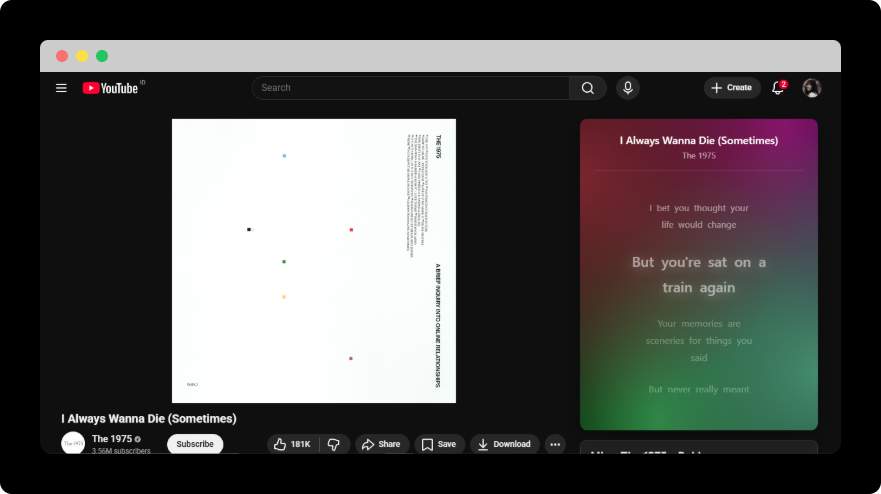
Task: Open the user account avatar menu
Action: click(812, 88)
